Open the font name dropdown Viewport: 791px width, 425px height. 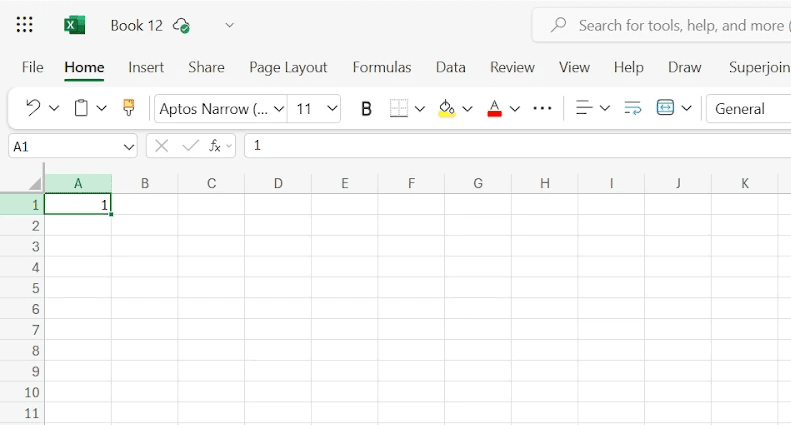pos(279,109)
